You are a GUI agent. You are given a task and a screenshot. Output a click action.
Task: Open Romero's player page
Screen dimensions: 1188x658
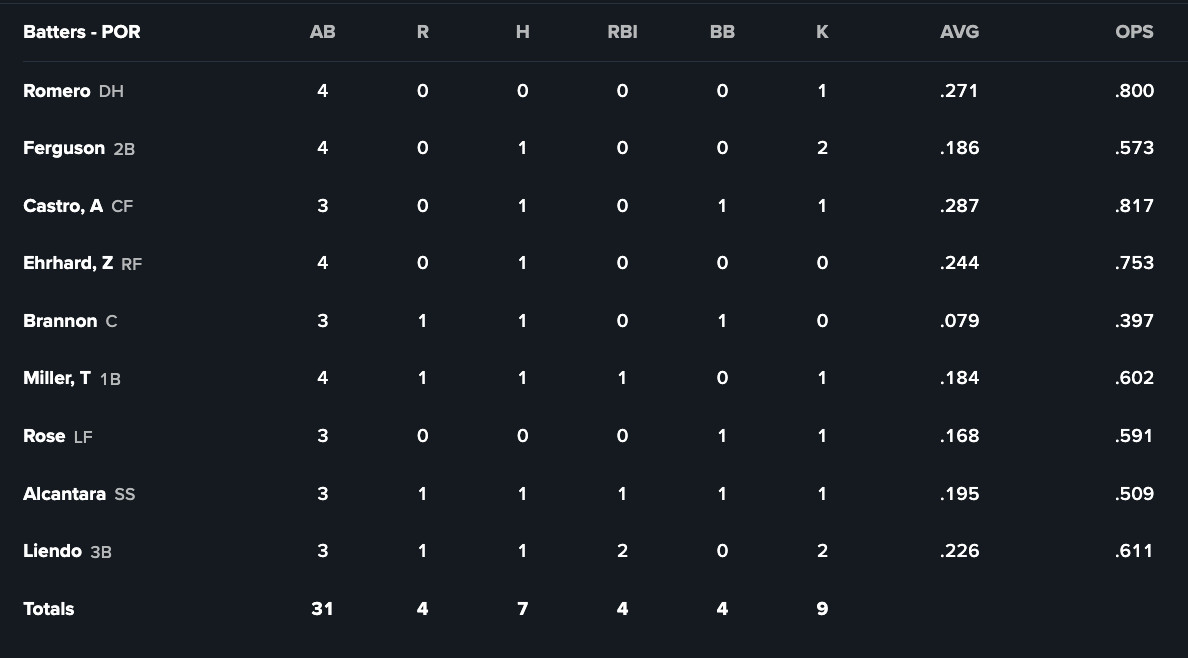coord(57,91)
